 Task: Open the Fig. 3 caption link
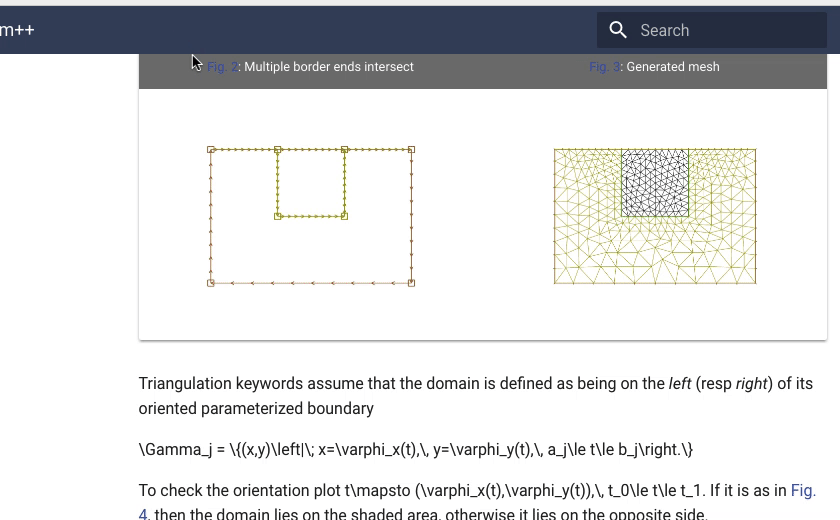coord(604,67)
